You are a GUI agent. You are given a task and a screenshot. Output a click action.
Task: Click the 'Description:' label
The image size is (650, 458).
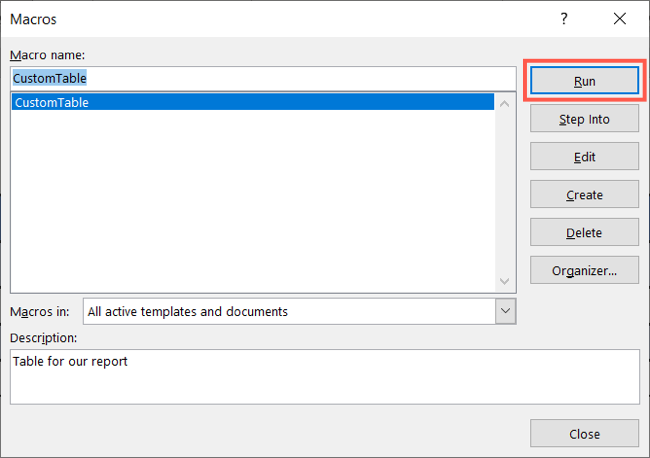[44, 338]
